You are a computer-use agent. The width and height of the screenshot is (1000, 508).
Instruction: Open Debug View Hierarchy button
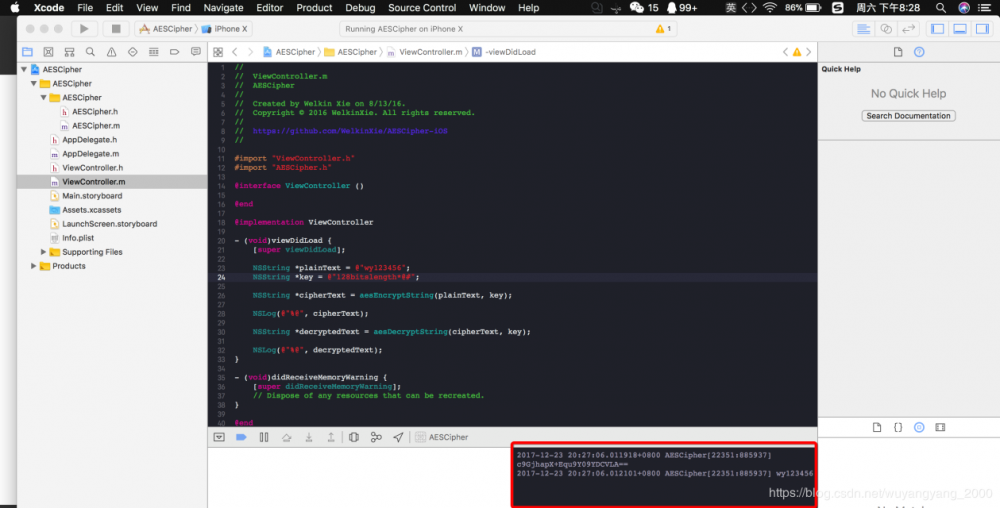pyautogui.click(x=354, y=437)
